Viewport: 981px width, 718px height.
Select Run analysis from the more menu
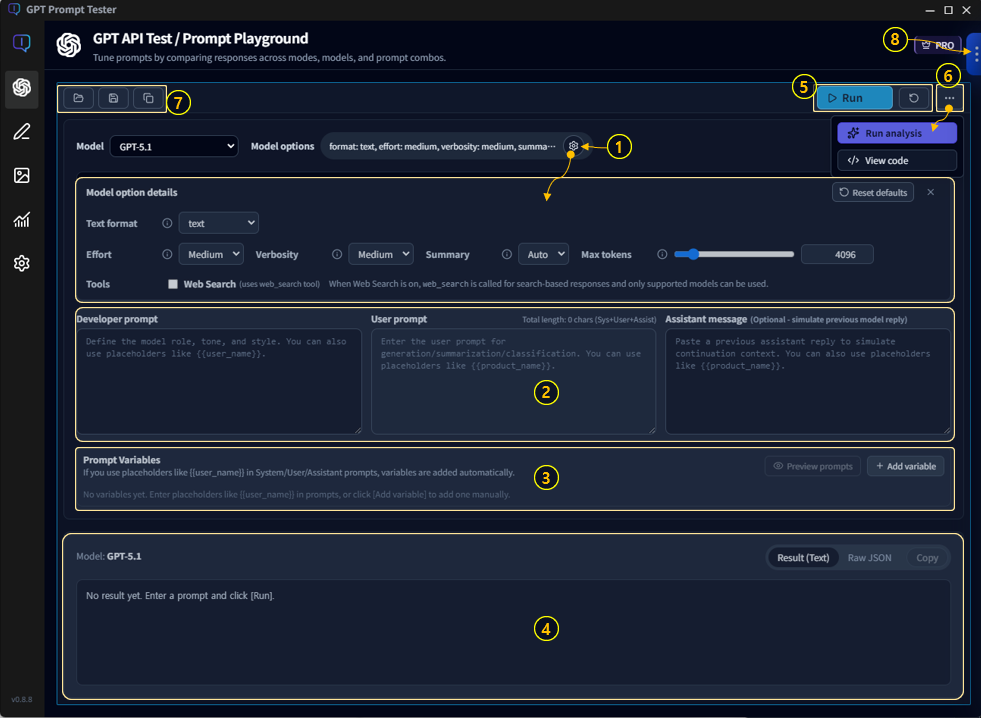tap(896, 132)
